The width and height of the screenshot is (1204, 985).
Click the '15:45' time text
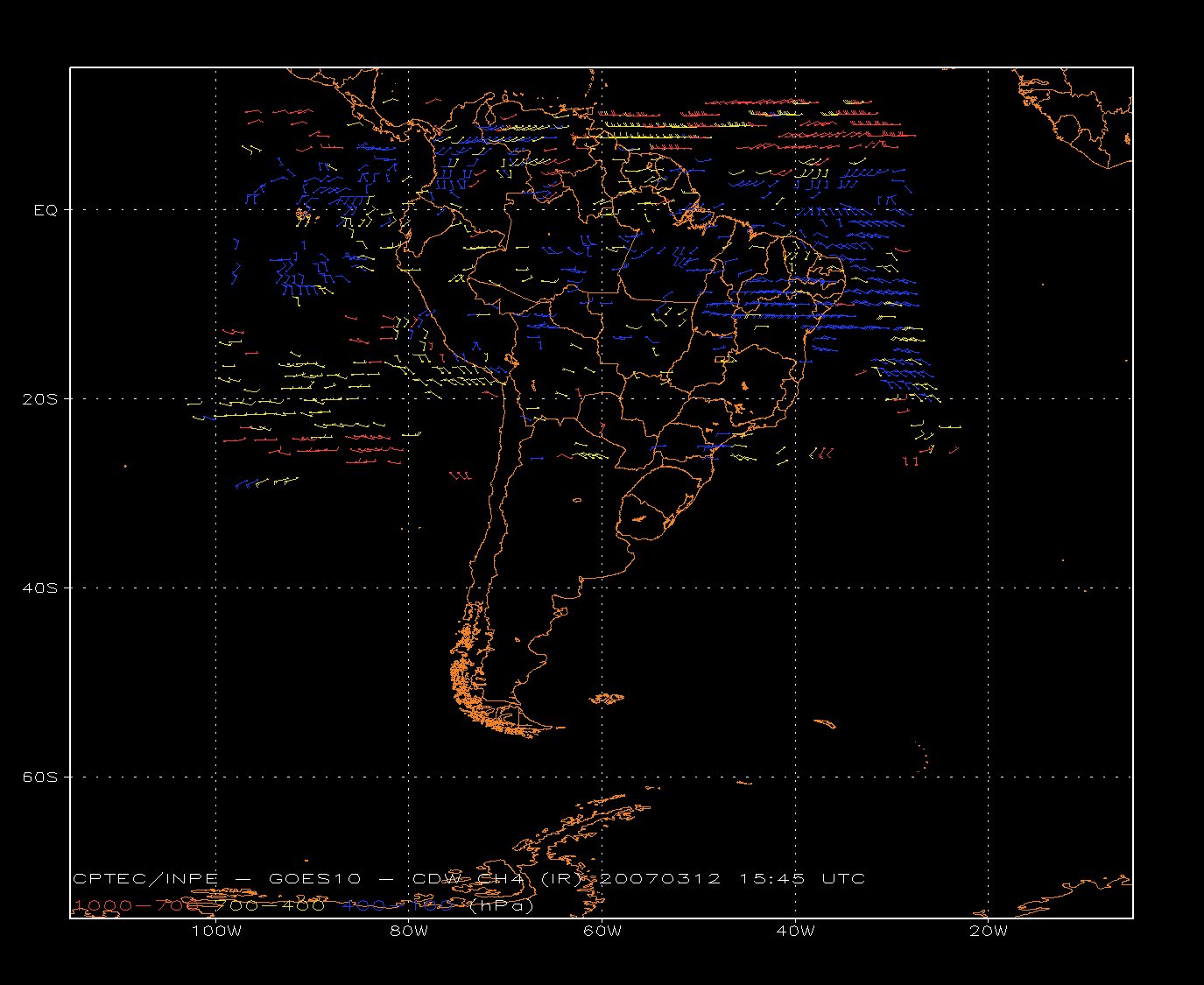tap(772, 879)
